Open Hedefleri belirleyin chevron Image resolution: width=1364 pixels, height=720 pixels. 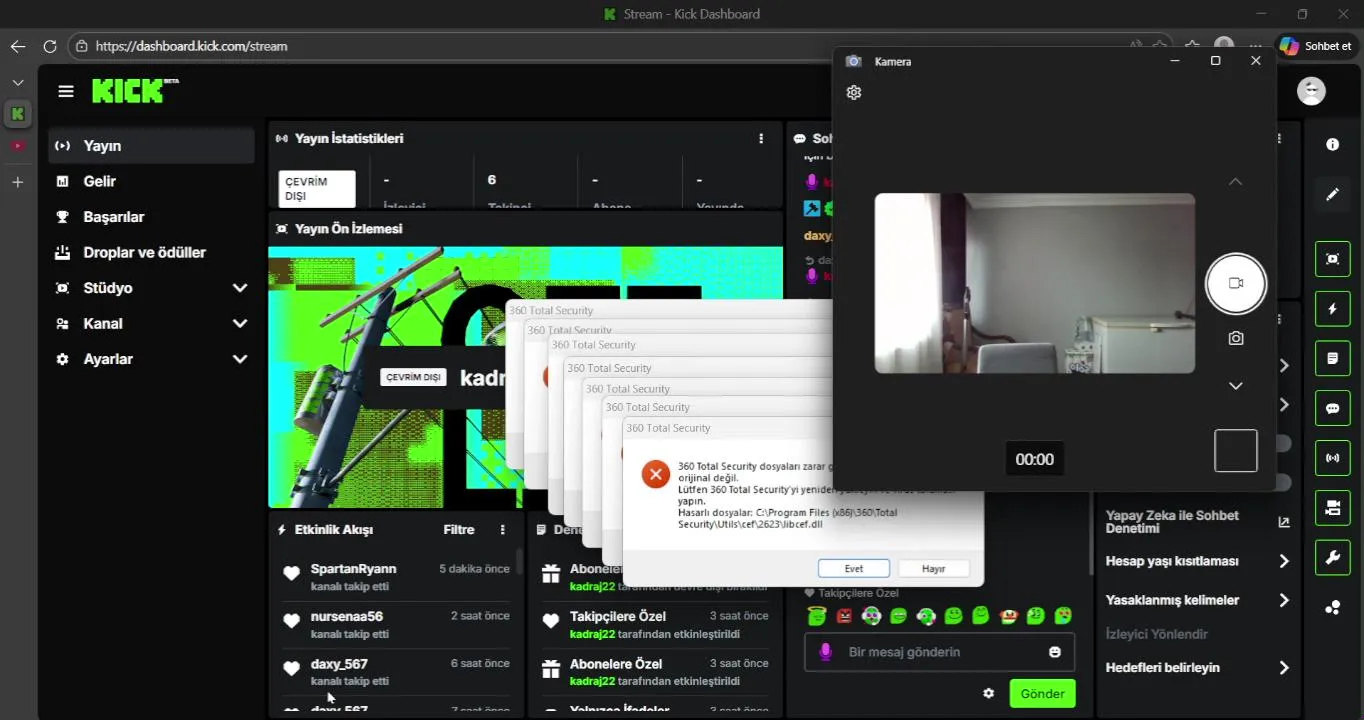coord(1284,668)
